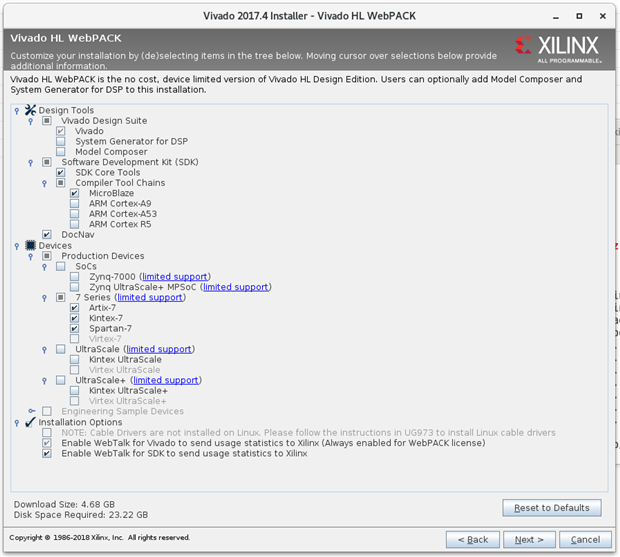620x557 pixels.
Task: Toggle SDK Core Tools checkbox
Action: coord(60,172)
